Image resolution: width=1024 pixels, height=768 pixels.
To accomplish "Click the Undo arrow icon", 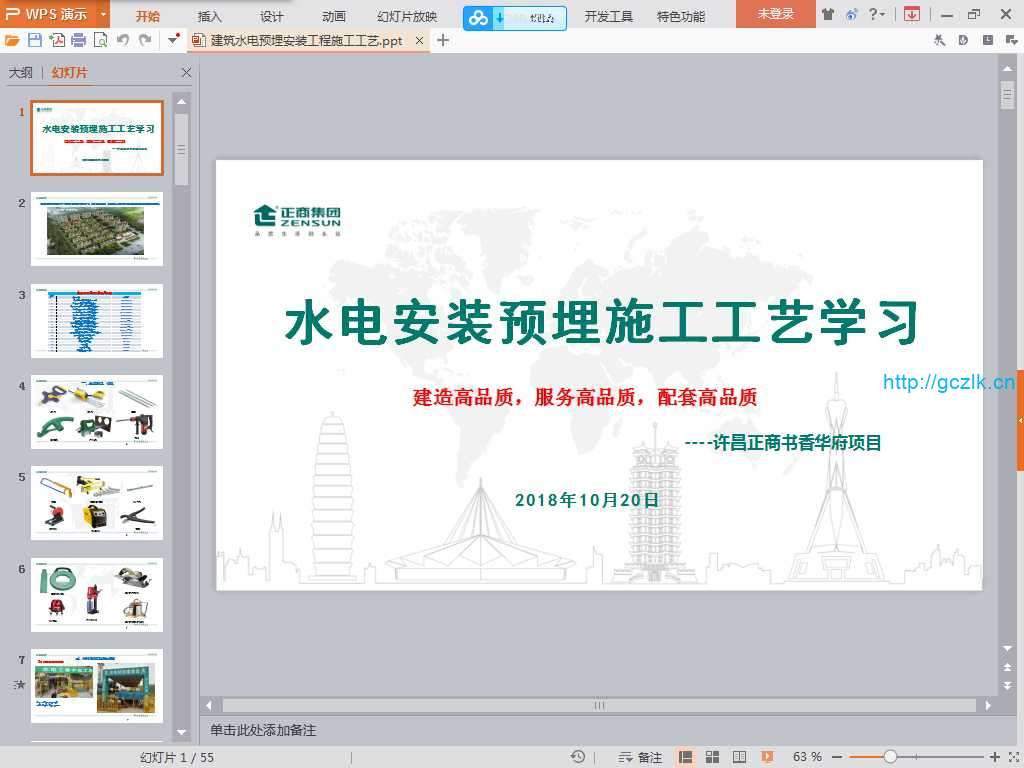I will click(123, 40).
